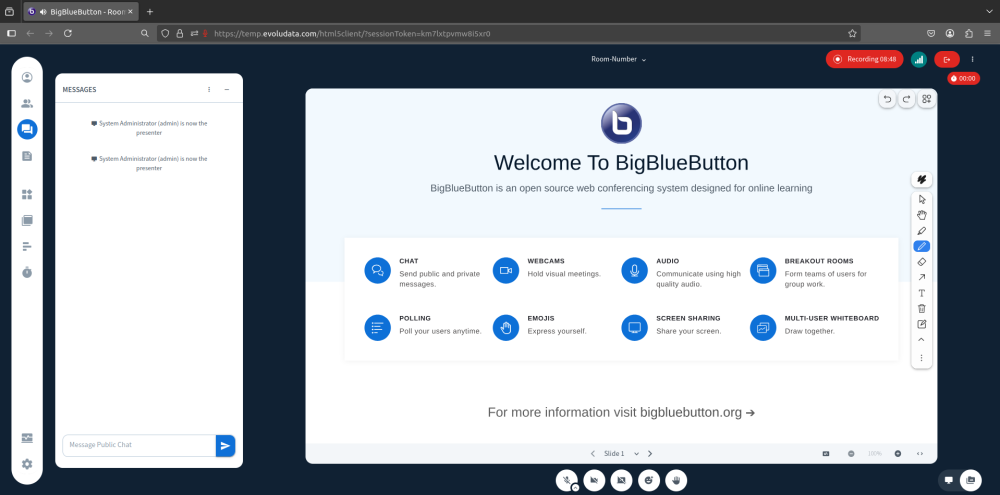
Task: Open the timer sidebar stopwatch icon
Action: [27, 272]
